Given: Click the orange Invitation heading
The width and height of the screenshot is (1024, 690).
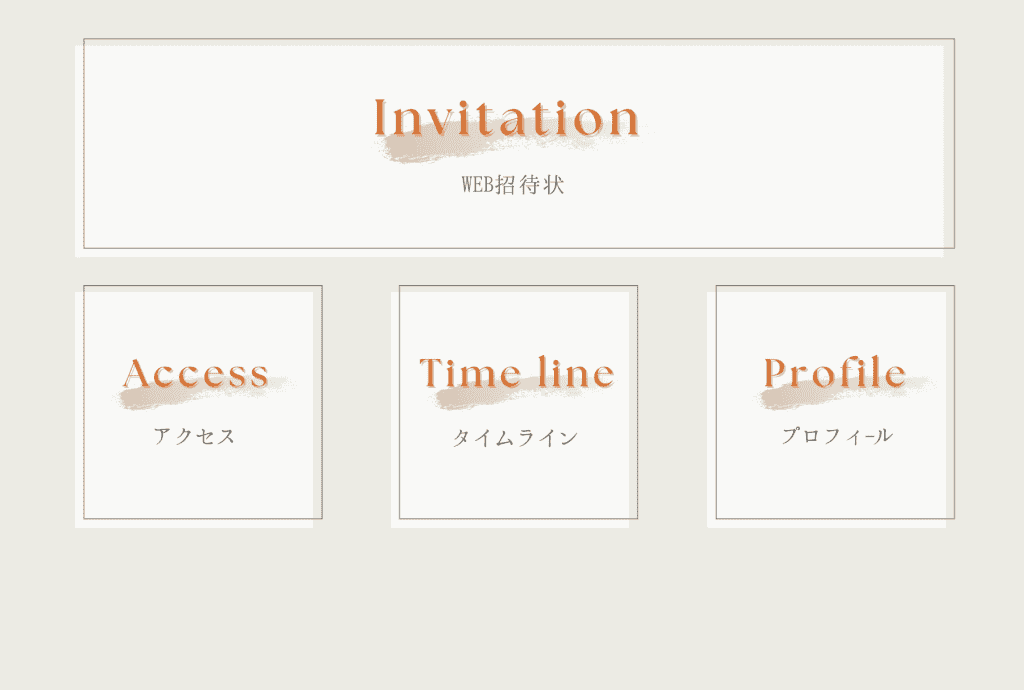Looking at the screenshot, I should [x=506, y=118].
